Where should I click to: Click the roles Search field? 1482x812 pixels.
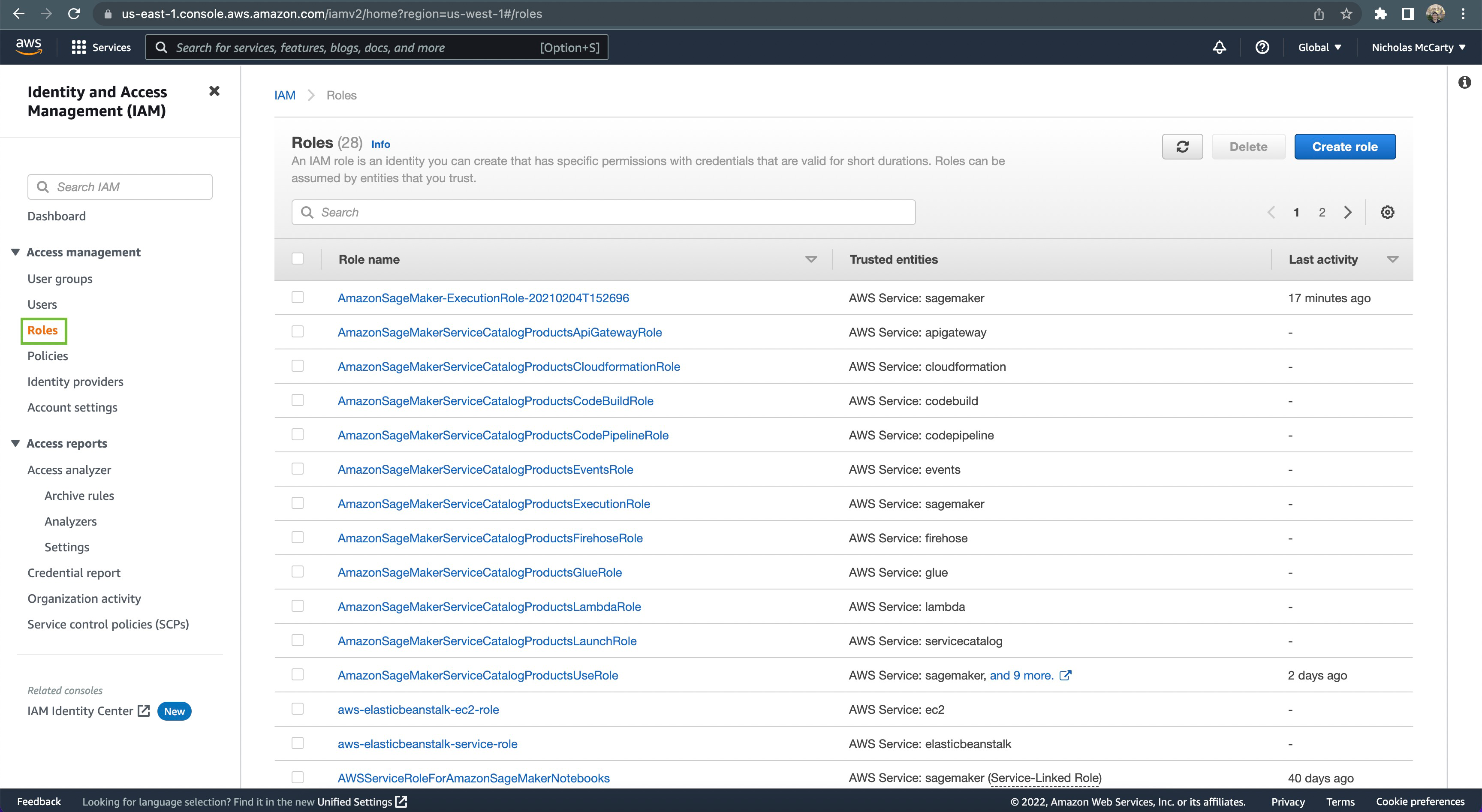point(603,212)
